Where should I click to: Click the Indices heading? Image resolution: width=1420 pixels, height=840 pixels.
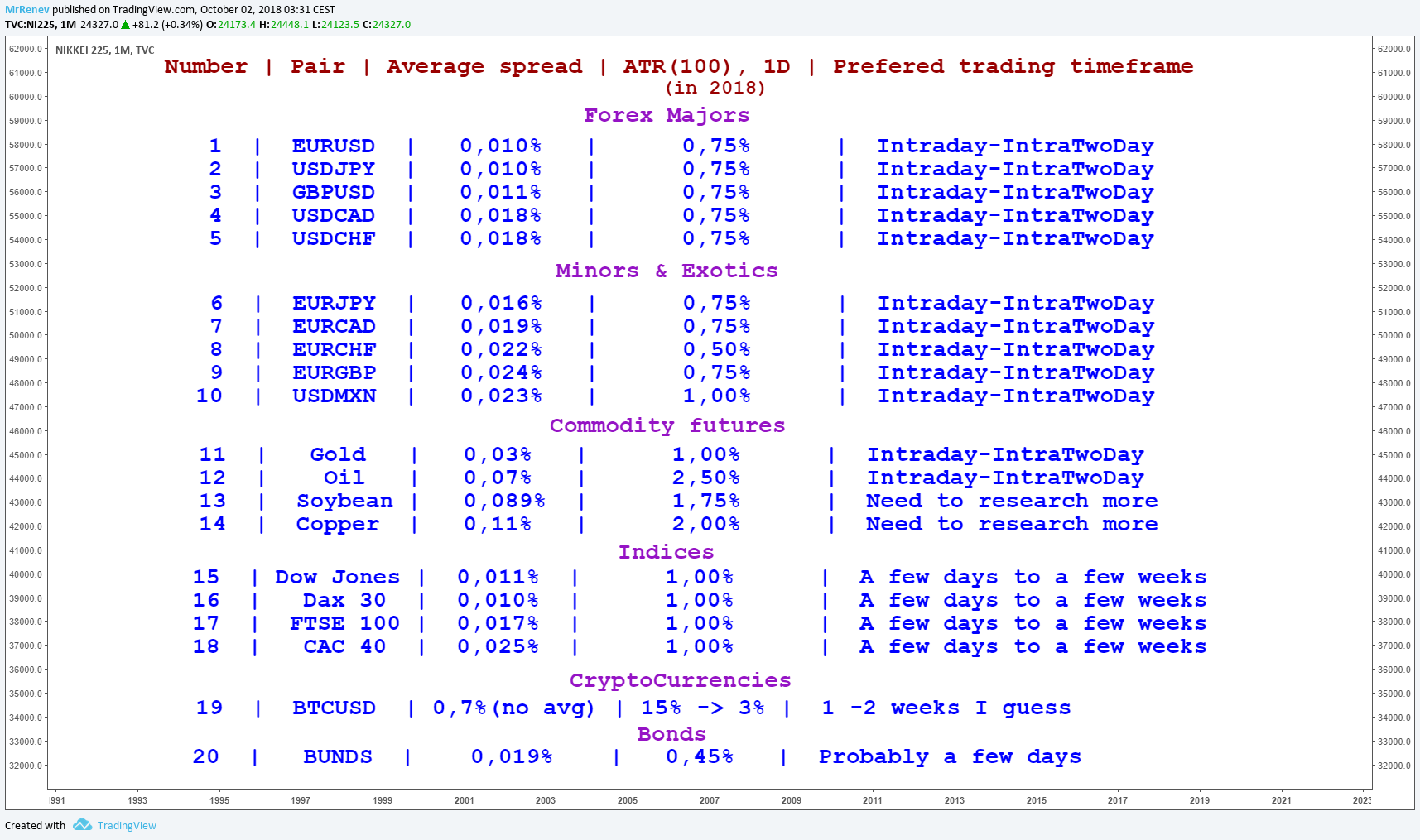pos(667,552)
